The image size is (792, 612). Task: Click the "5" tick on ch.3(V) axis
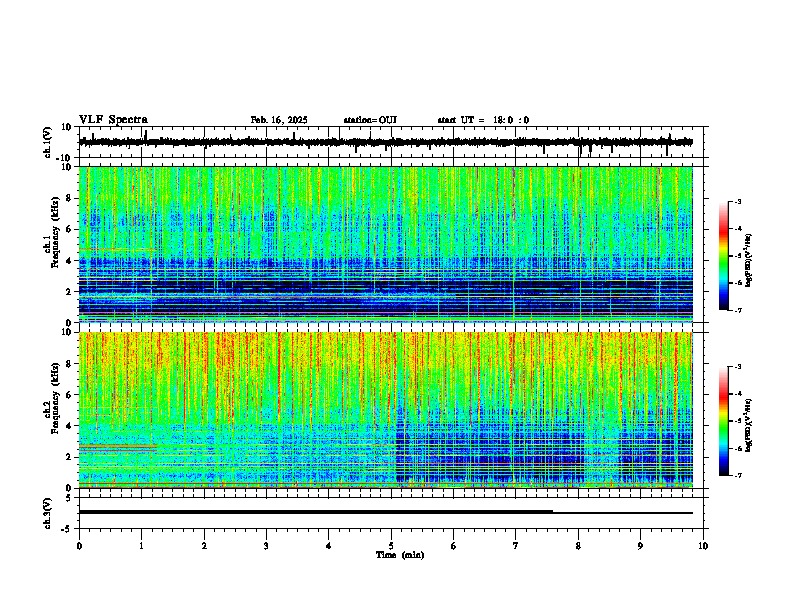(70, 498)
